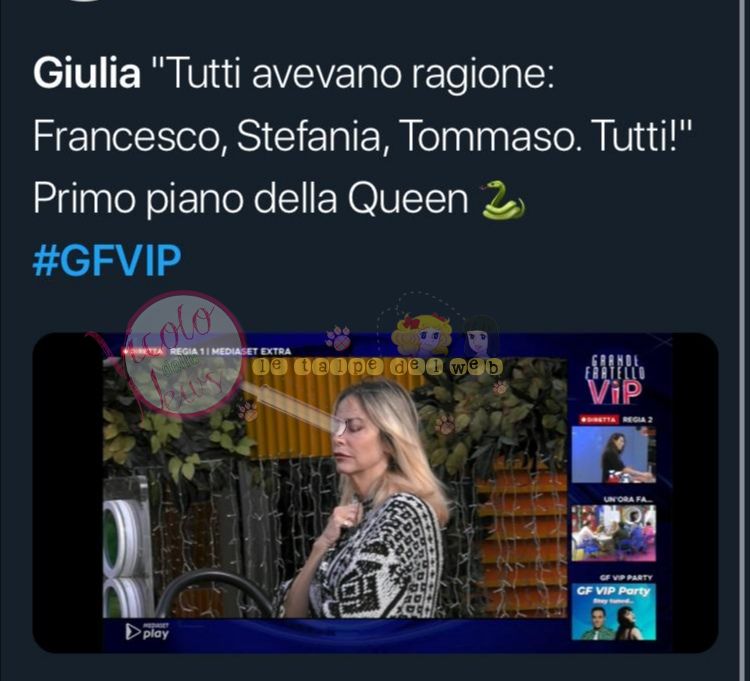Click the Primo piano della Queen text

click(251, 199)
